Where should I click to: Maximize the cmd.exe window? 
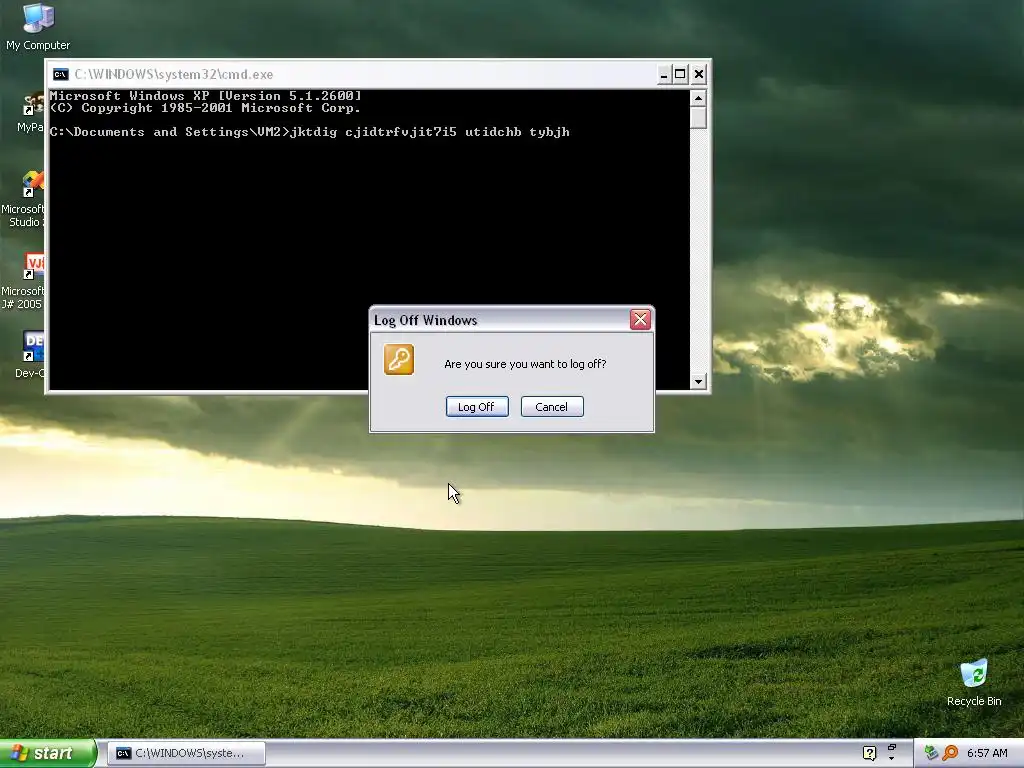pyautogui.click(x=680, y=74)
